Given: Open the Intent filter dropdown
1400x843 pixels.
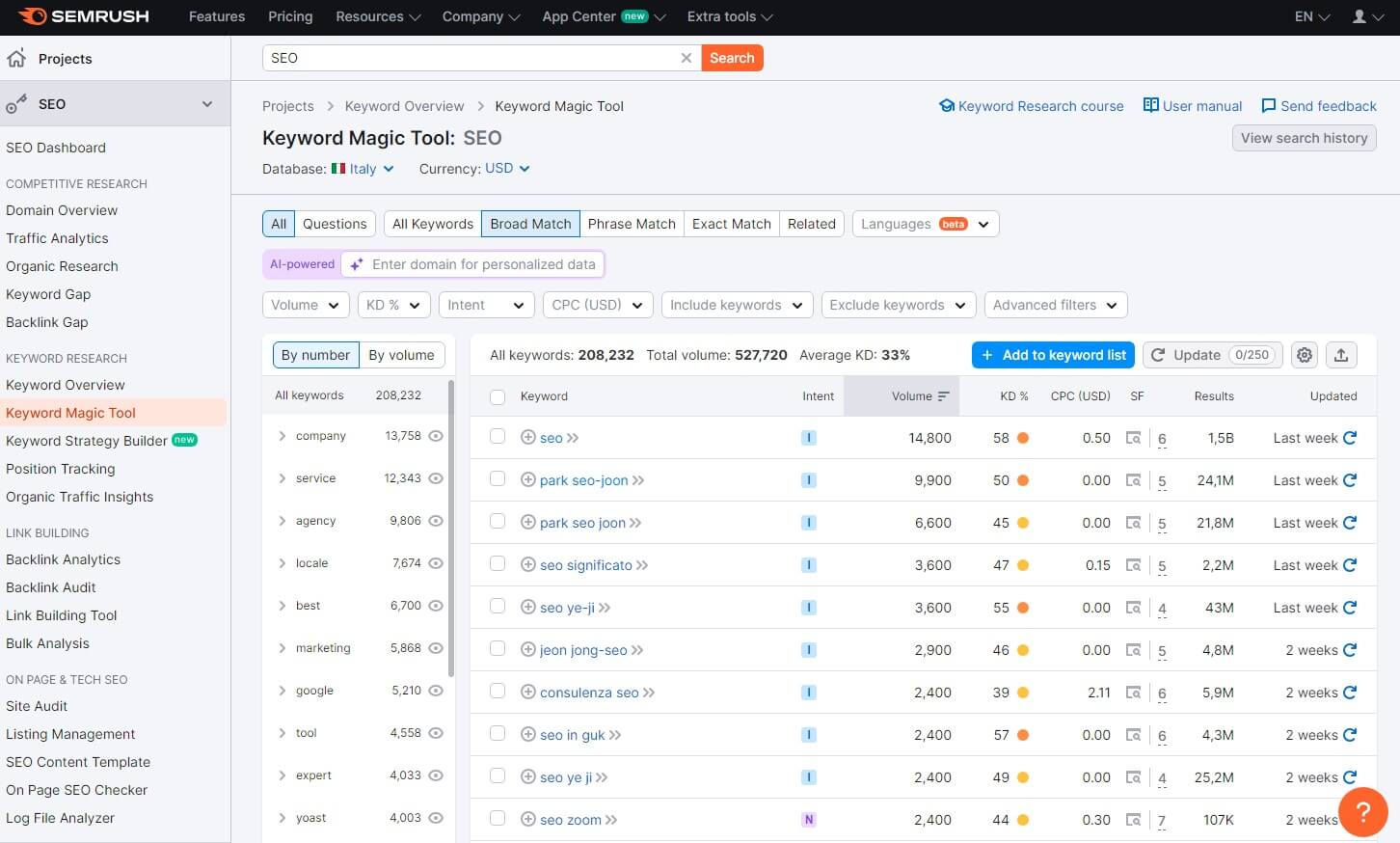Looking at the screenshot, I should pyautogui.click(x=487, y=305).
